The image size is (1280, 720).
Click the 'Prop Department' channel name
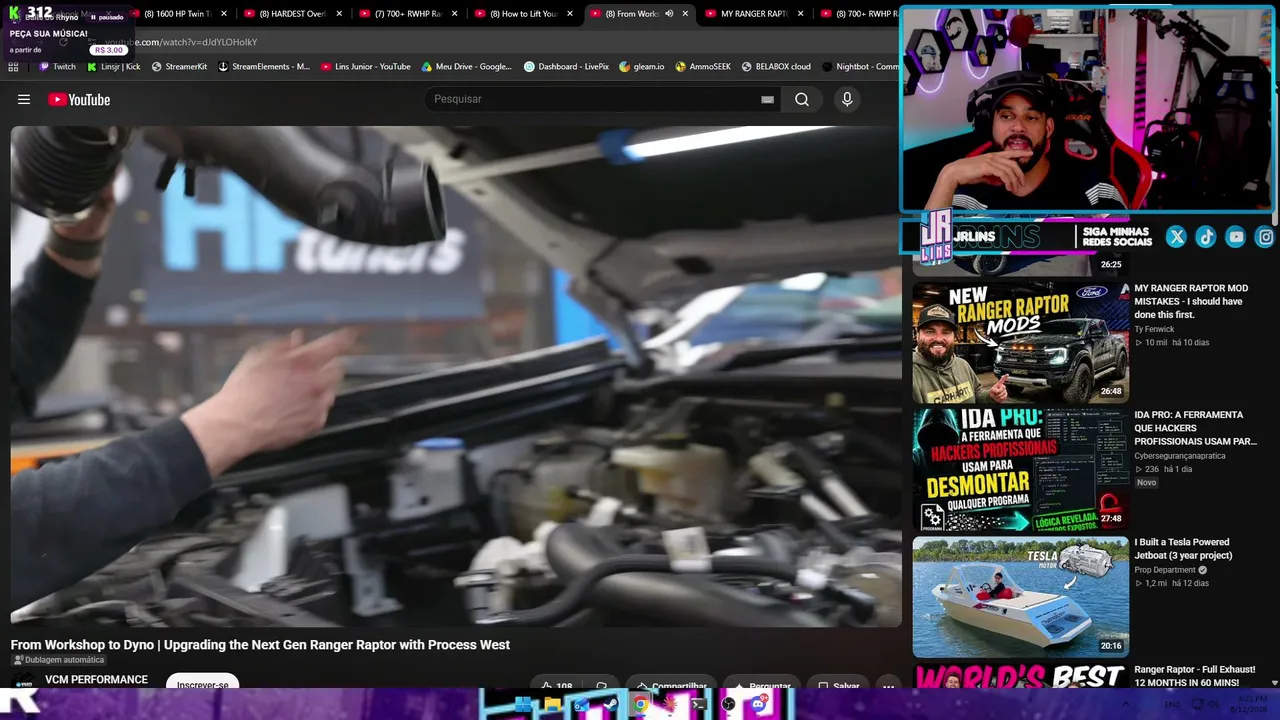pos(1165,570)
